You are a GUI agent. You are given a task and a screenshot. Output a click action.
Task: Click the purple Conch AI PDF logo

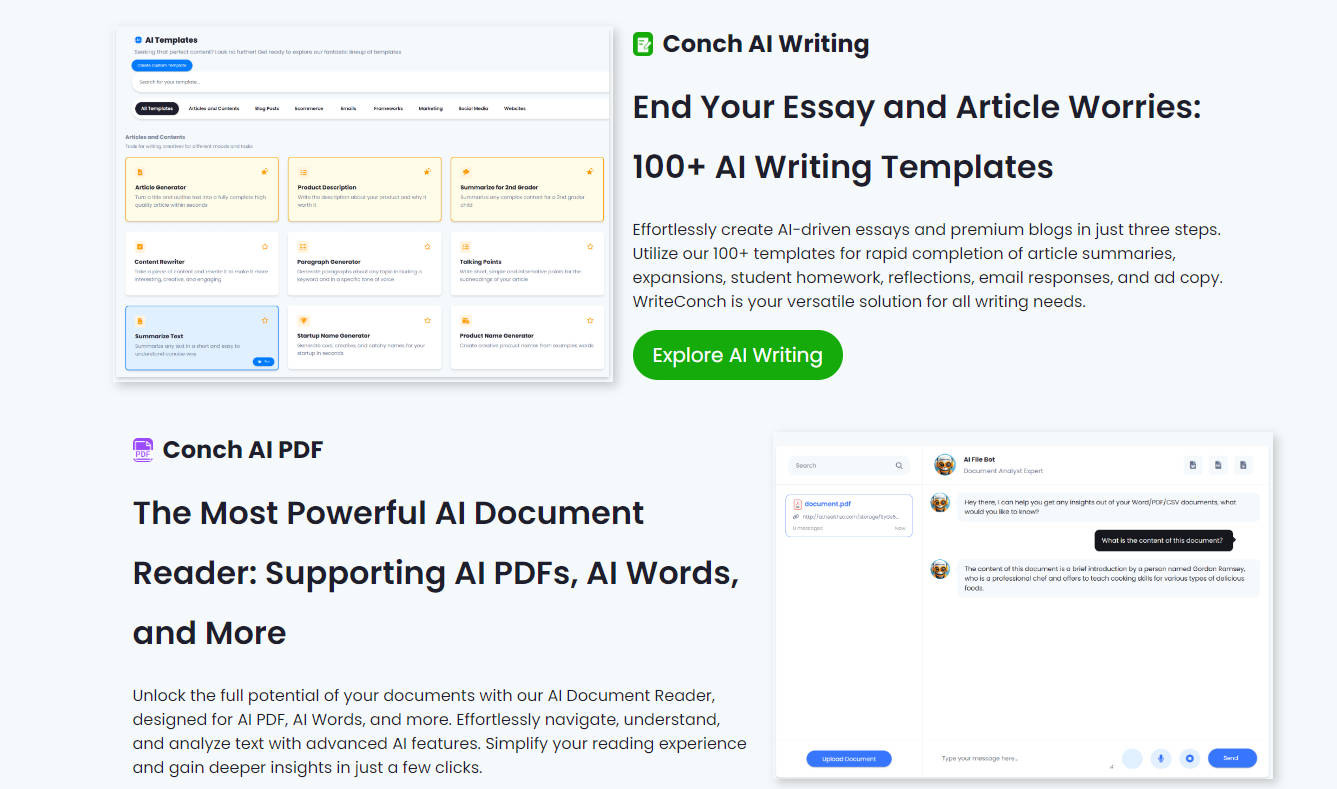tap(142, 449)
